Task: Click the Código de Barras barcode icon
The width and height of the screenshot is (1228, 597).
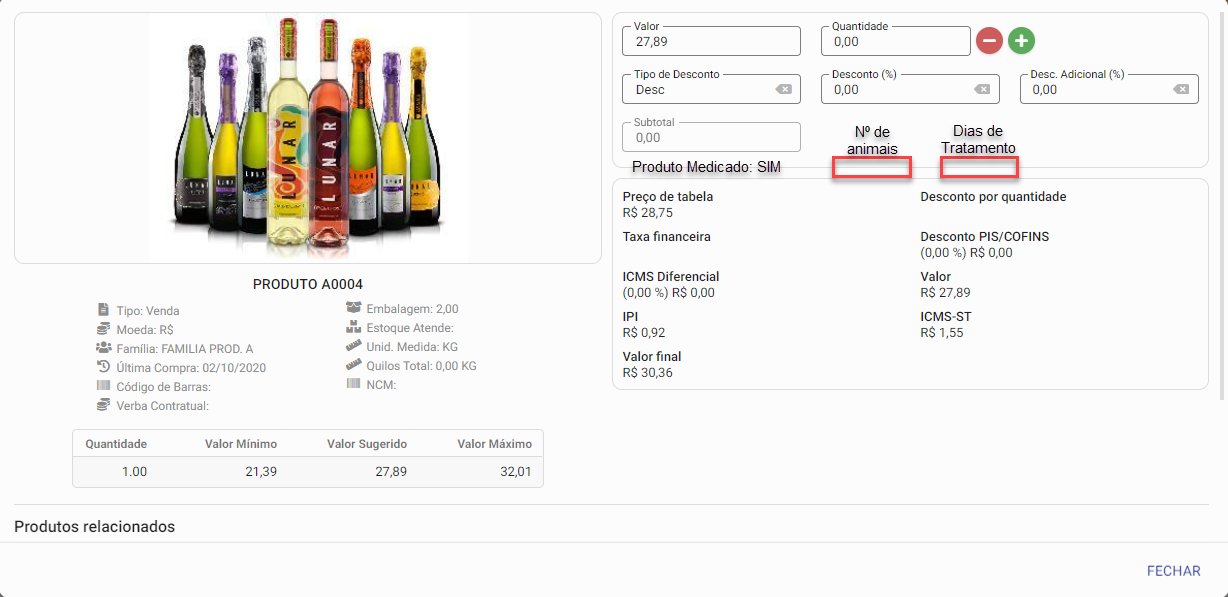Action: (103, 386)
